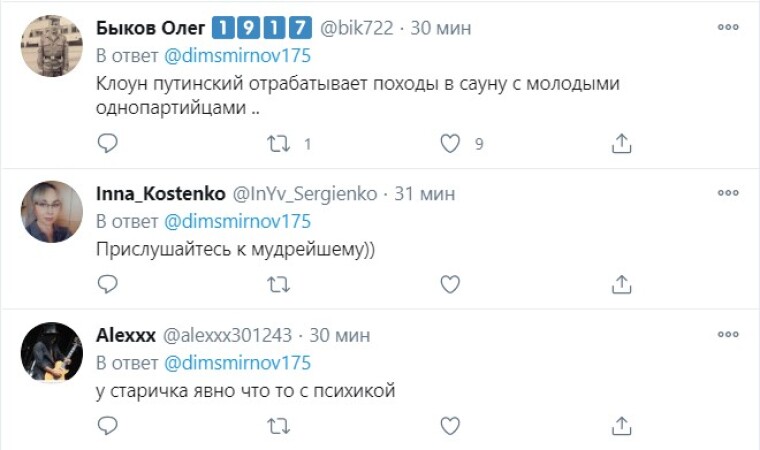Open more options for Быков Олег's tweet
The width and height of the screenshot is (760, 450).
[x=728, y=27]
